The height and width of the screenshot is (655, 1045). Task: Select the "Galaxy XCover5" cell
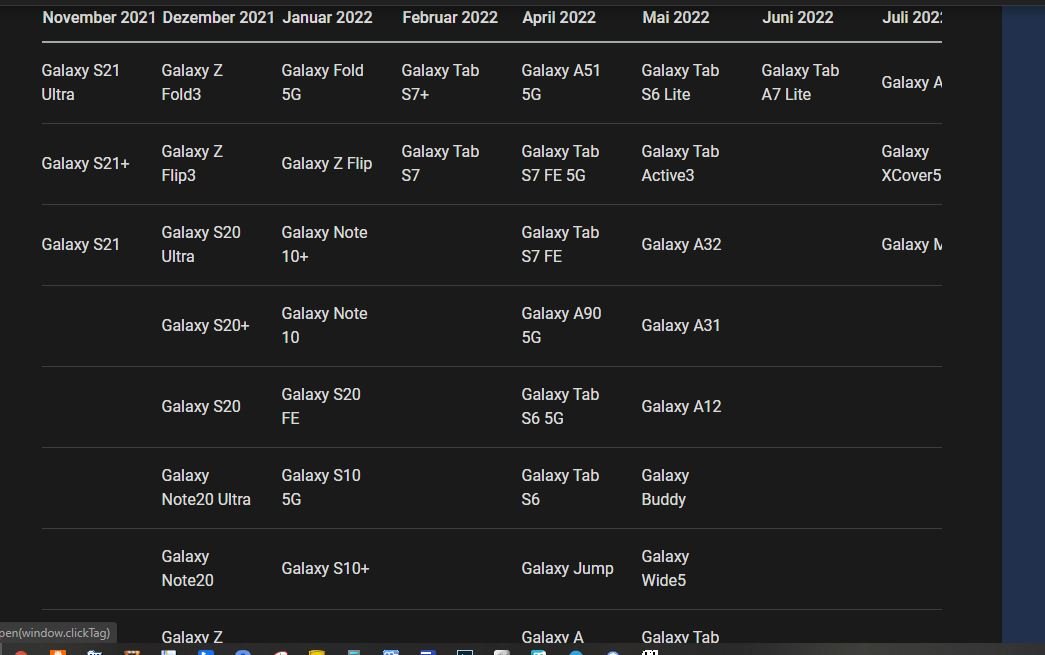click(x=911, y=164)
